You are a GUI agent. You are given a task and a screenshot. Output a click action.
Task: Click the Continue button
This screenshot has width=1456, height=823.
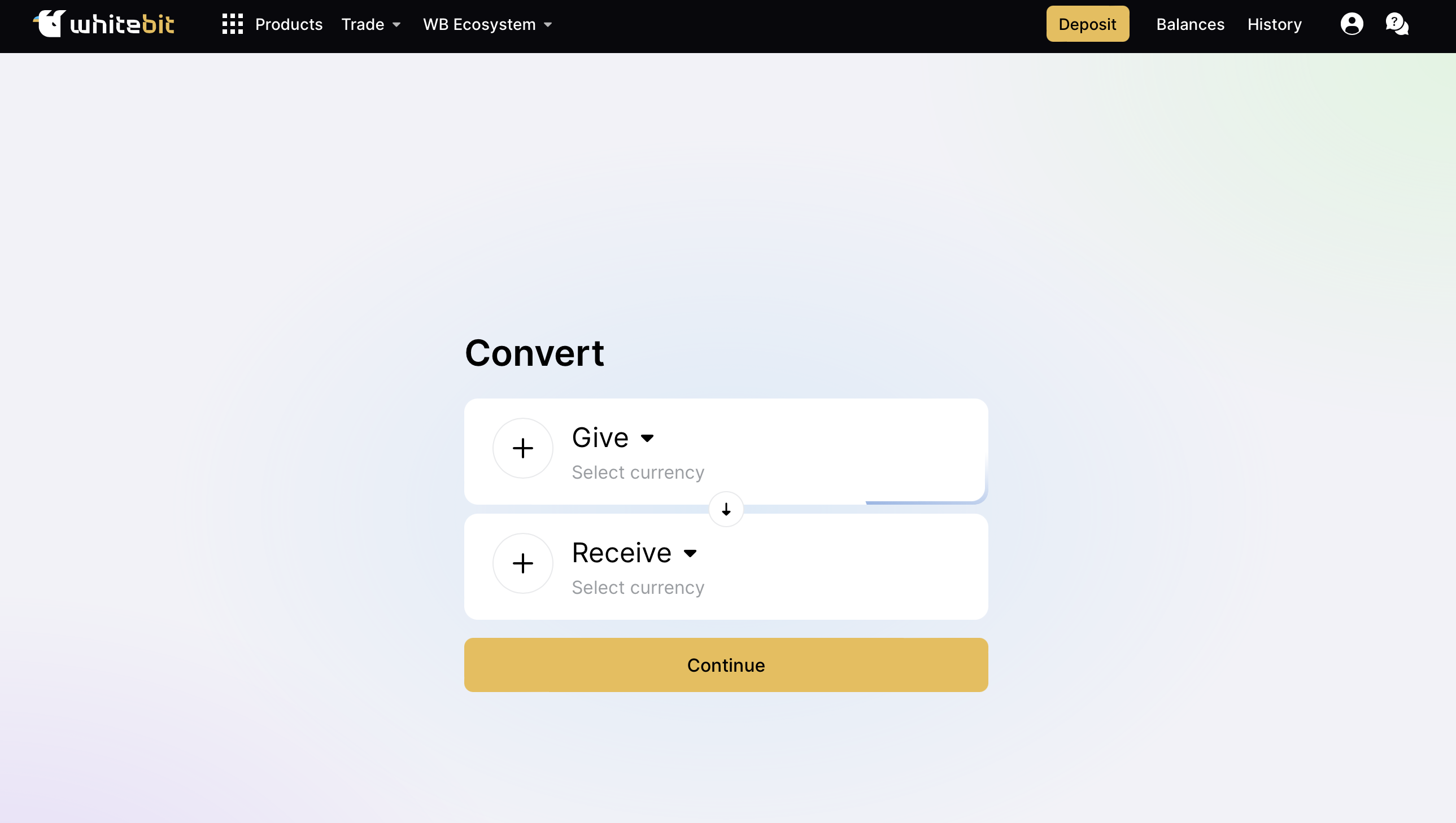click(x=726, y=665)
